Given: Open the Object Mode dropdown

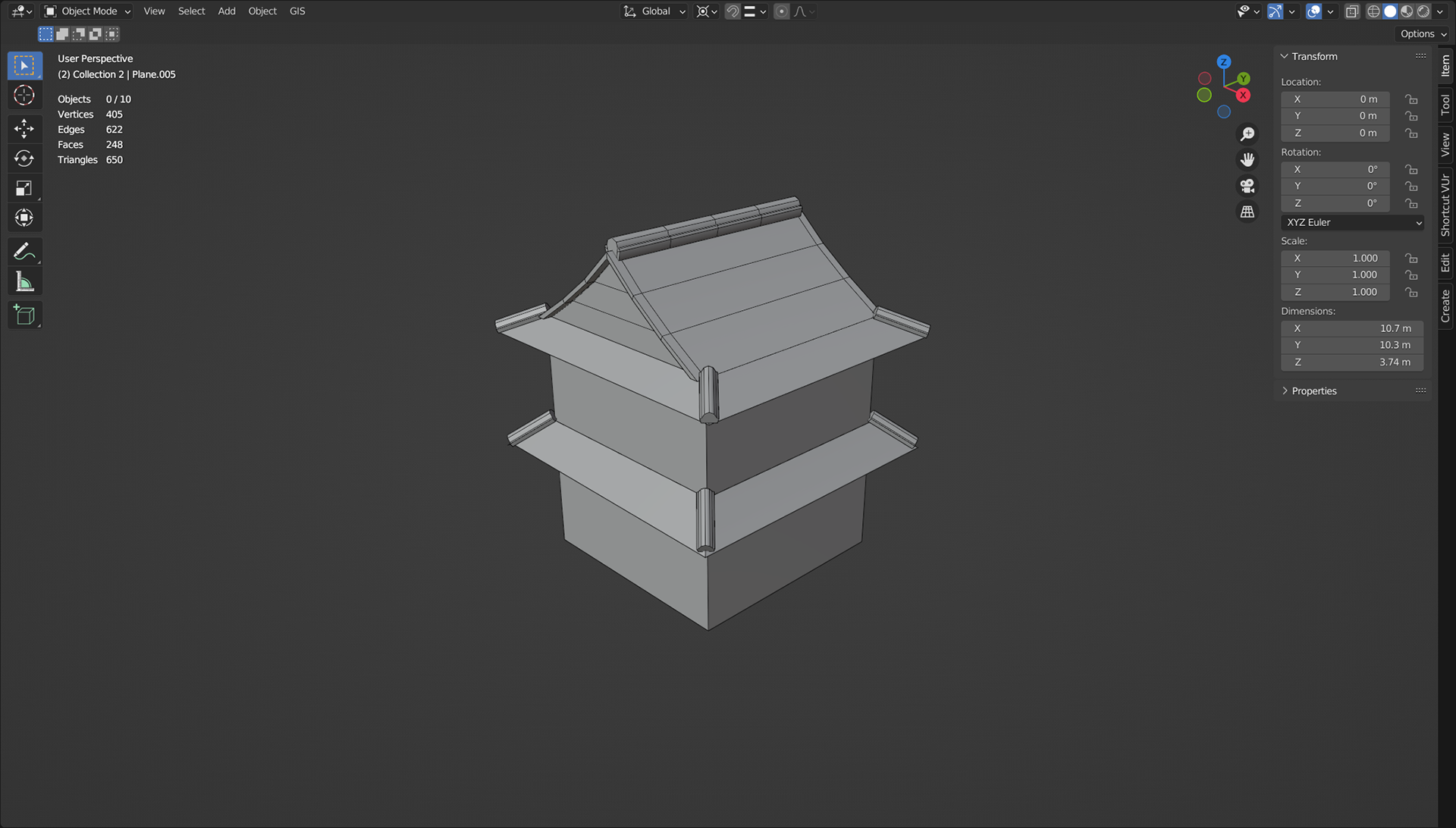Looking at the screenshot, I should [x=87, y=11].
